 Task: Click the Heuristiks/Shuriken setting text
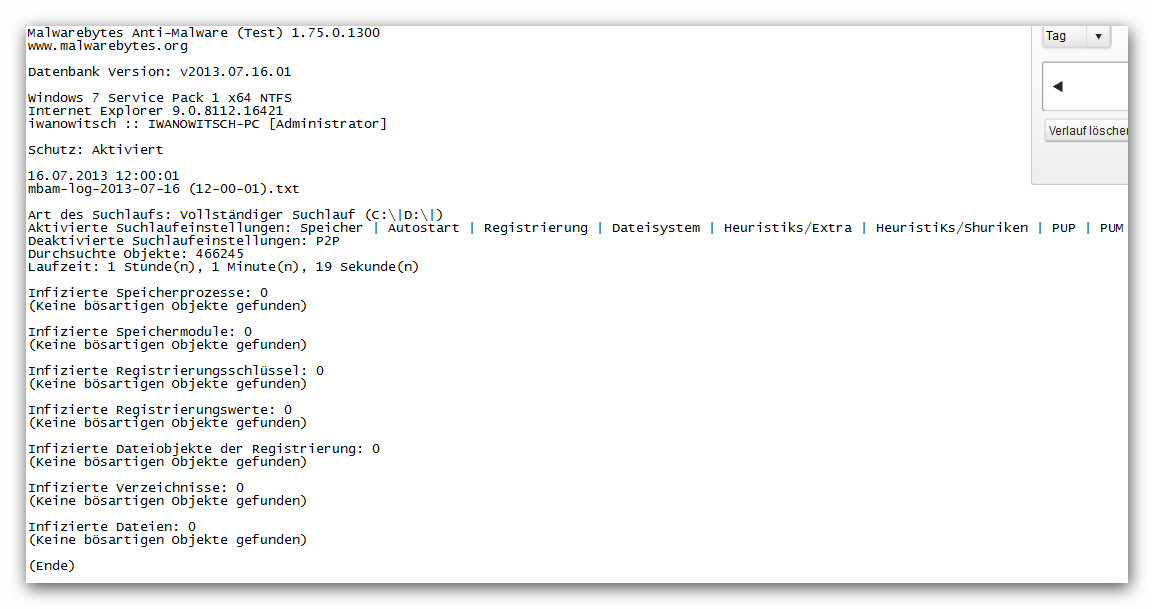click(x=951, y=228)
